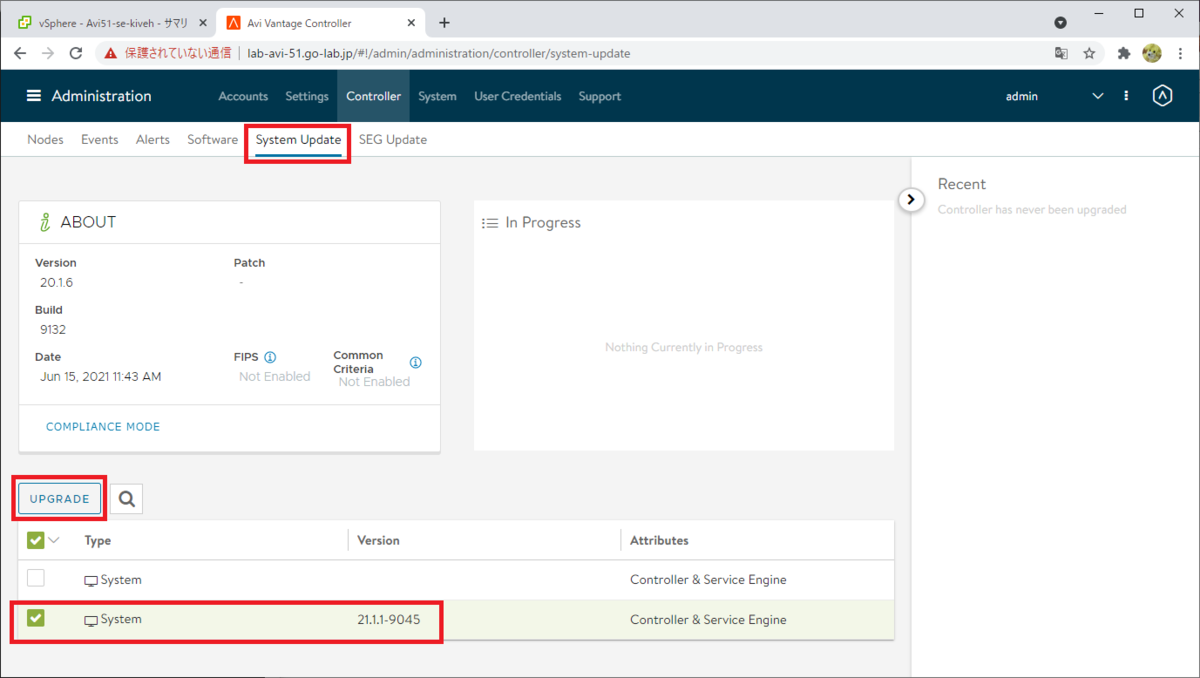Uncheck the 21.1.1-9045 System row checkbox

click(x=36, y=618)
